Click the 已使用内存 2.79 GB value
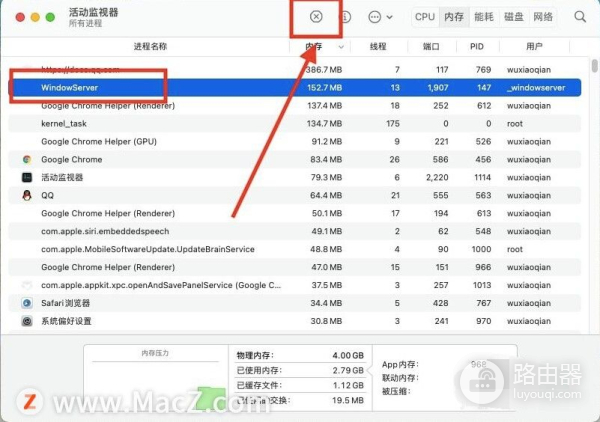The width and height of the screenshot is (600, 422). 348,370
